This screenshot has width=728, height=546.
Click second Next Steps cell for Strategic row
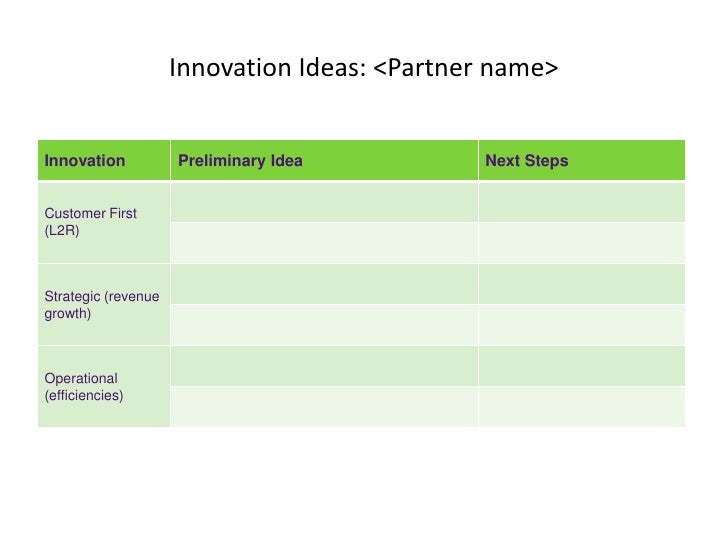click(582, 325)
